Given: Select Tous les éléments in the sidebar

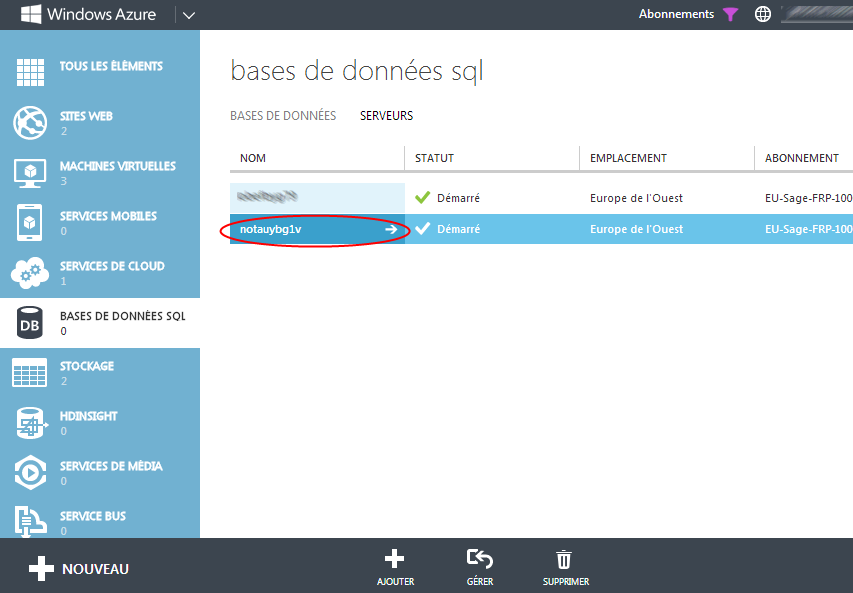Looking at the screenshot, I should [100, 72].
